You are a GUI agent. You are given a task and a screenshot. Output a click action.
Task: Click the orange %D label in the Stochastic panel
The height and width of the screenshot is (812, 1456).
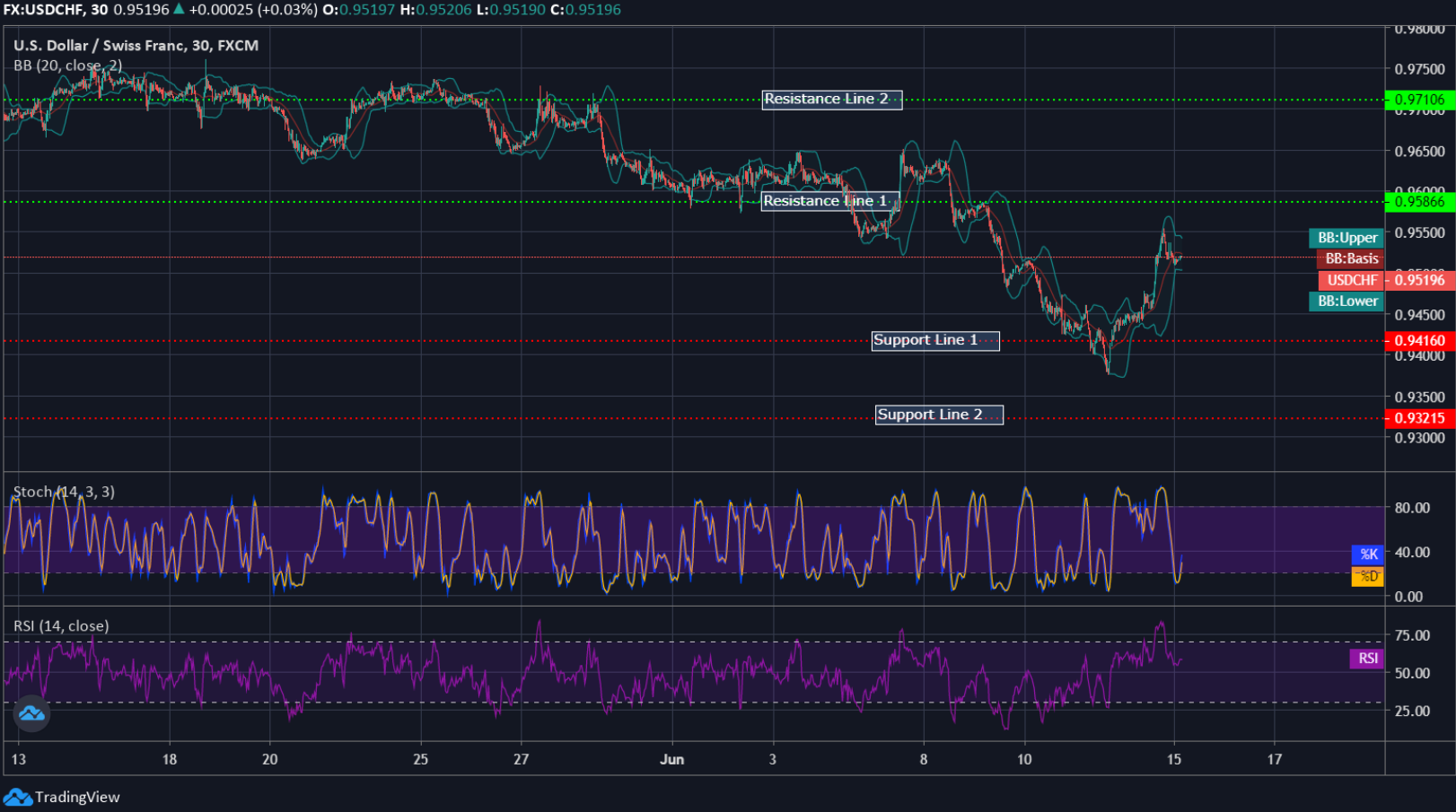[1368, 577]
